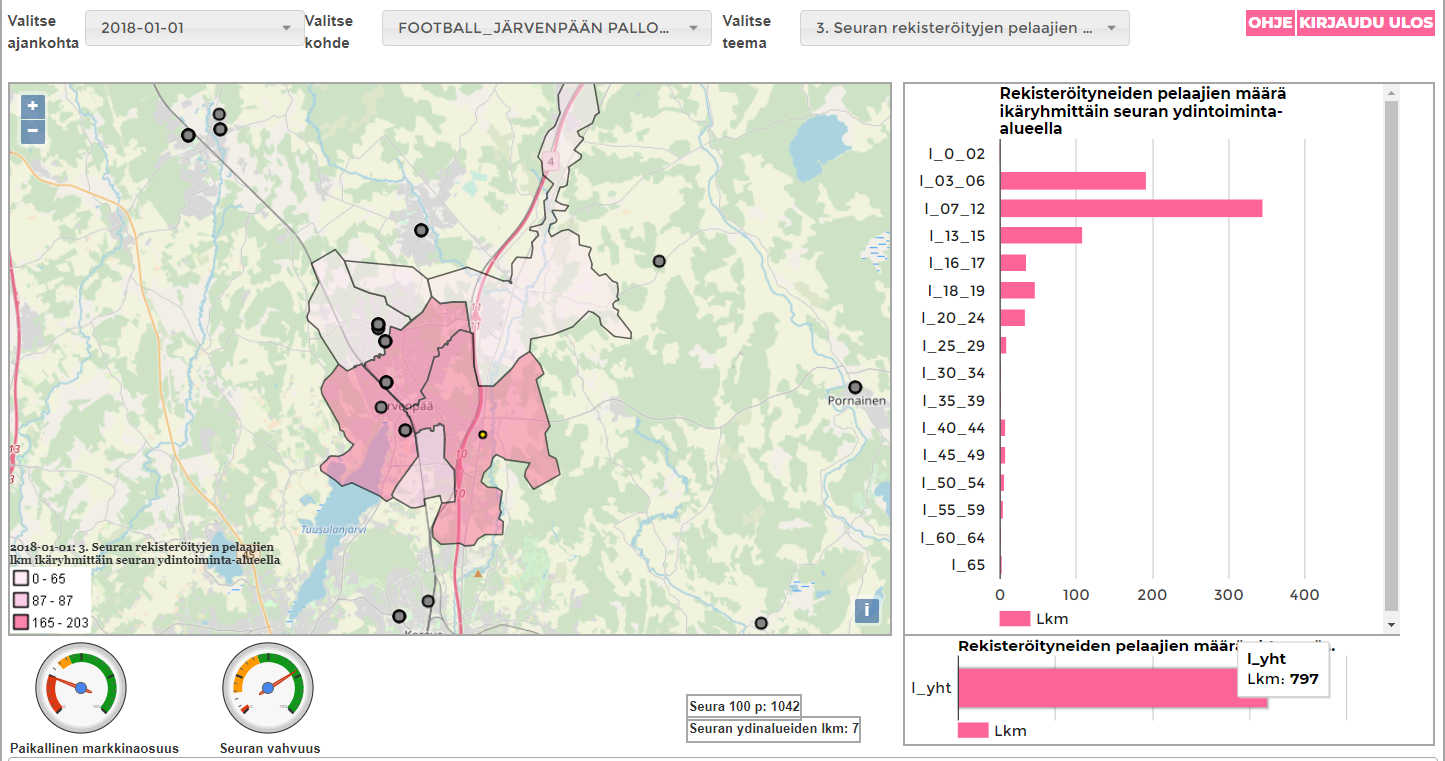Click the 'Seura 100 p: 1042' box

pyautogui.click(x=744, y=706)
